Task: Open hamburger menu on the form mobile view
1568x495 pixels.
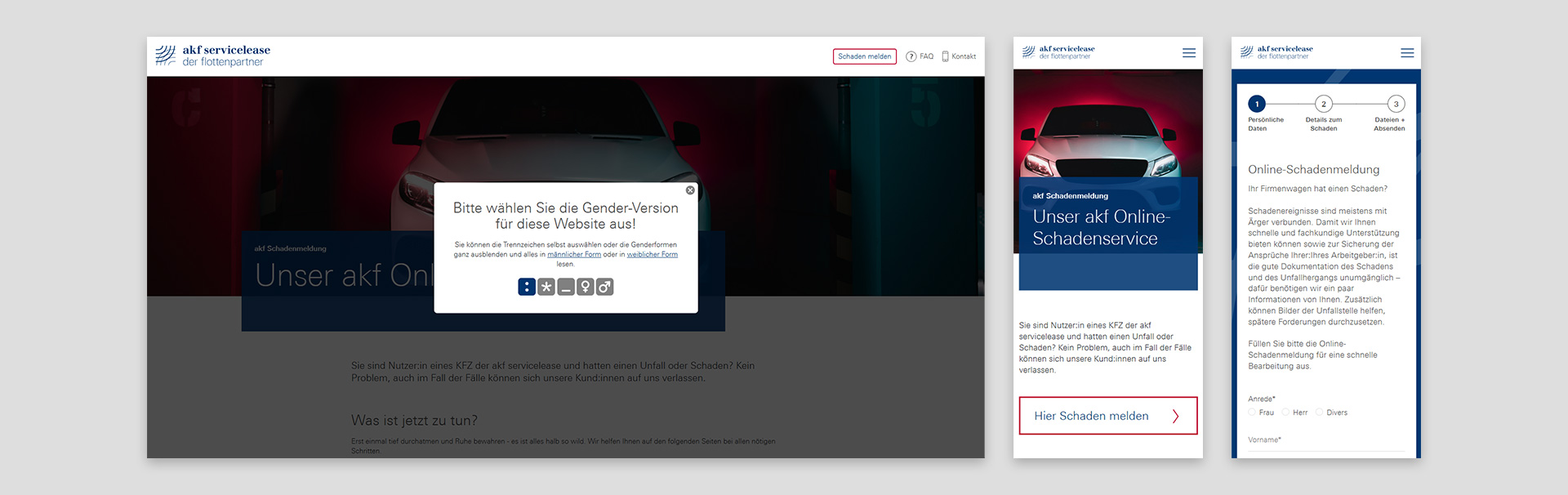Action: (1407, 53)
